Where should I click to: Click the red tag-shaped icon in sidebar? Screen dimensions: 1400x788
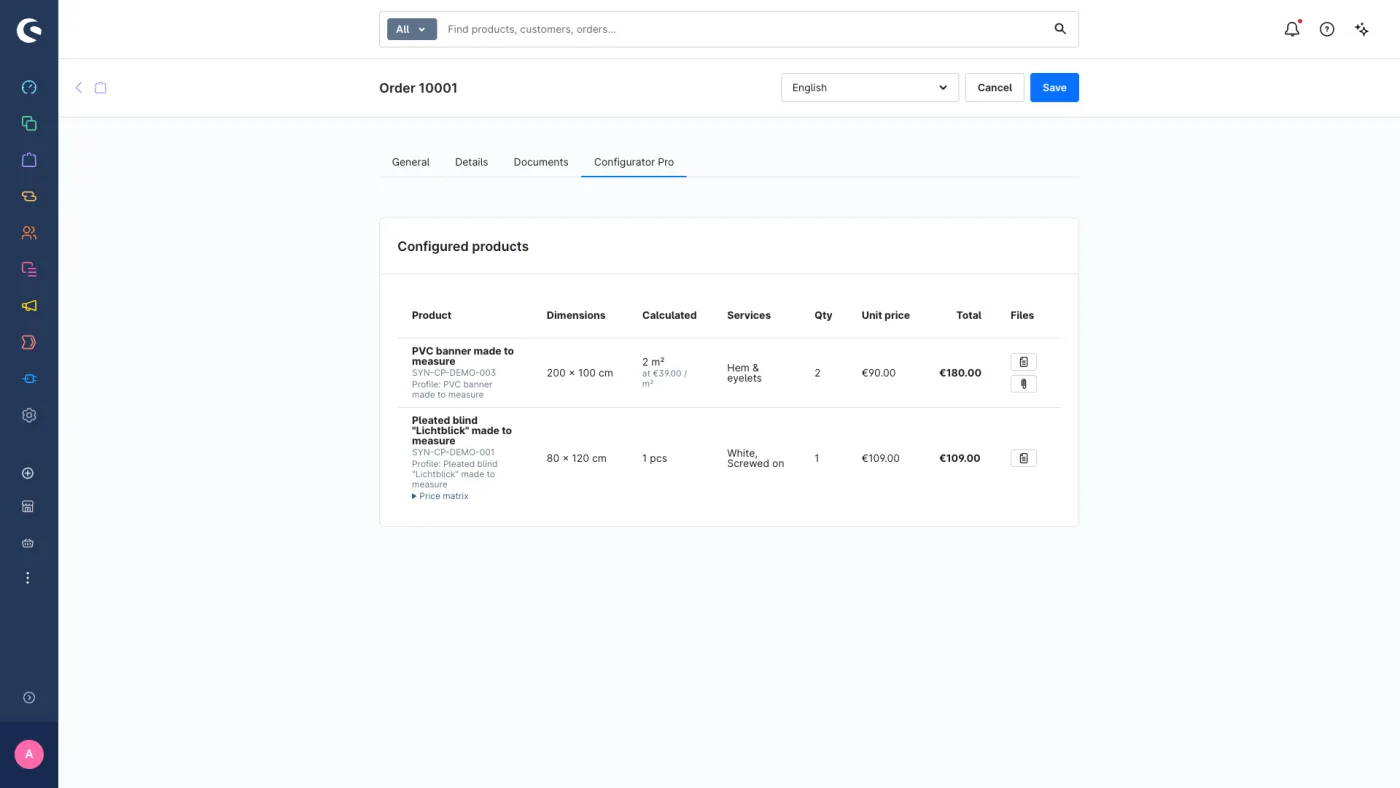pyautogui.click(x=29, y=342)
